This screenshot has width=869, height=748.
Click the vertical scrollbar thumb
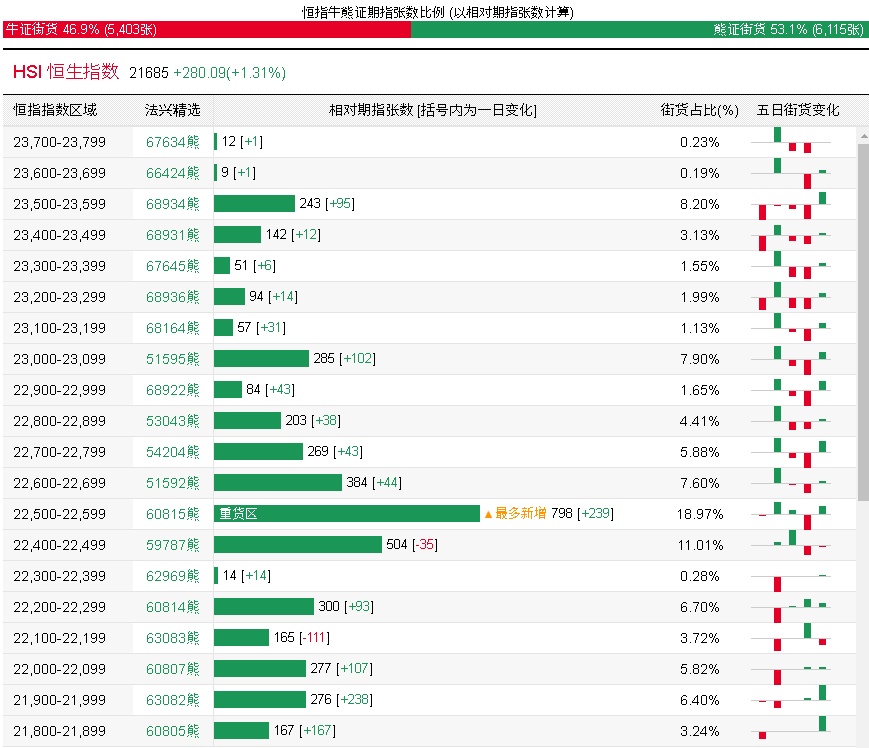point(863,320)
